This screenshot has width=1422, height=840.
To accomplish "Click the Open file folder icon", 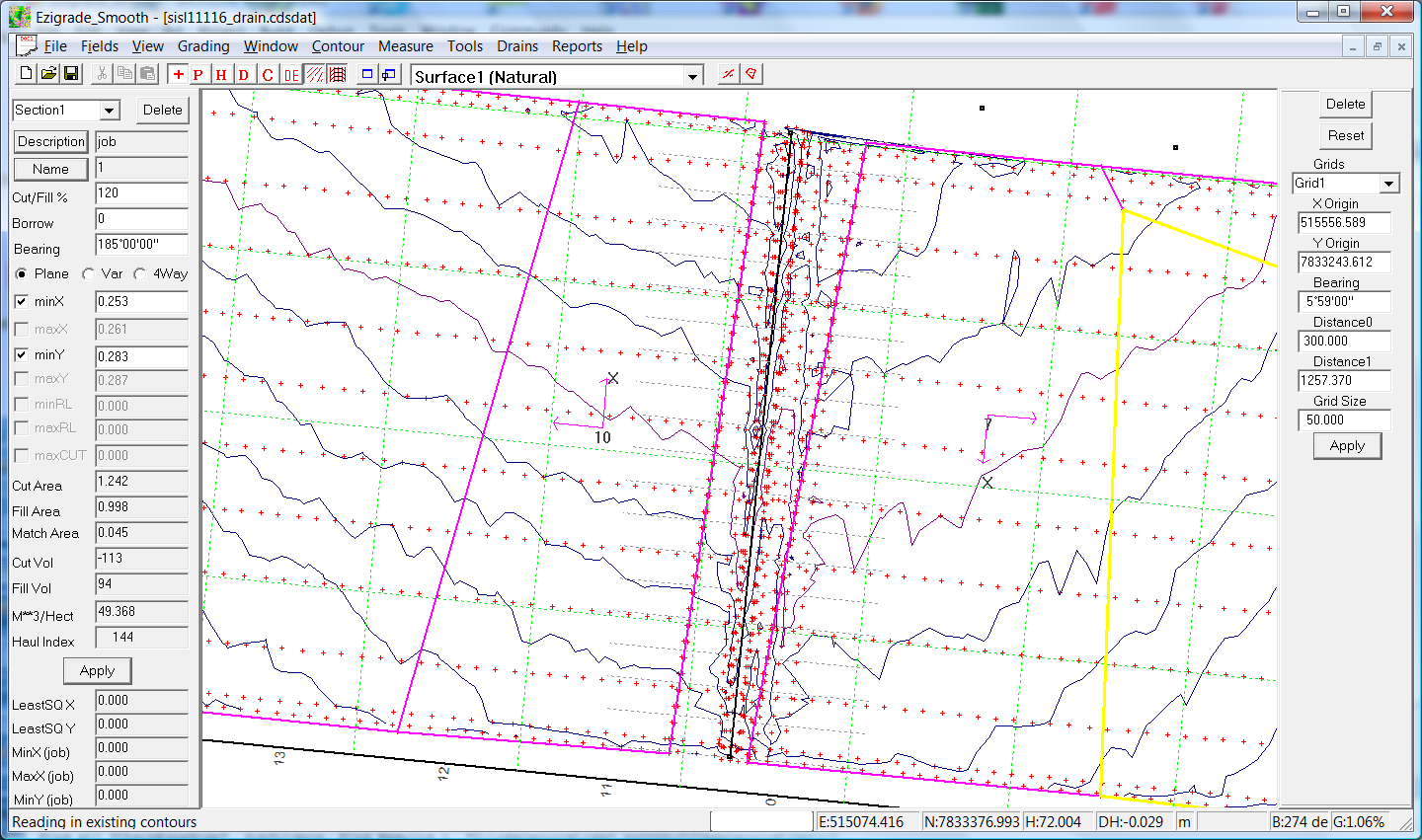I will 48,74.
